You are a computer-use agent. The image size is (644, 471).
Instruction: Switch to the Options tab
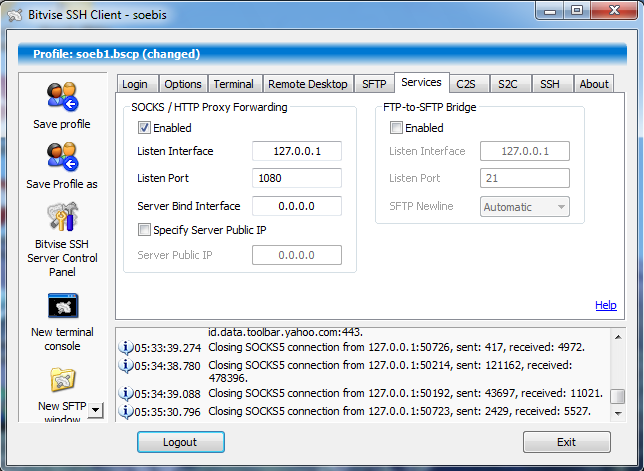(183, 84)
